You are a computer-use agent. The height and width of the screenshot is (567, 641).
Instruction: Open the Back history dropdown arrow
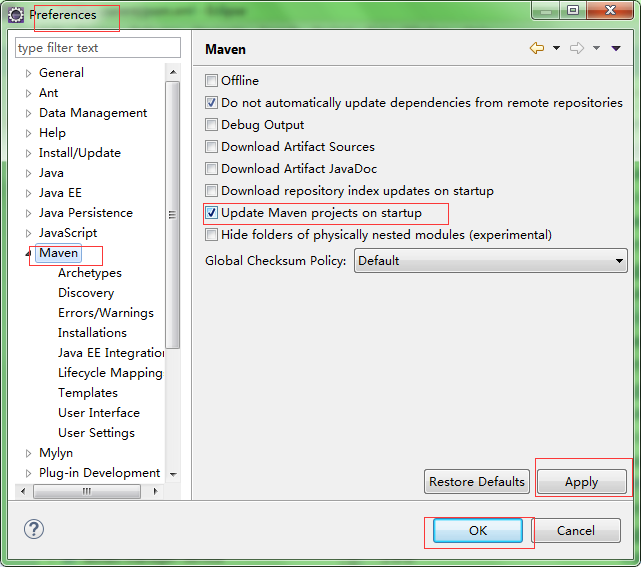pos(556,48)
